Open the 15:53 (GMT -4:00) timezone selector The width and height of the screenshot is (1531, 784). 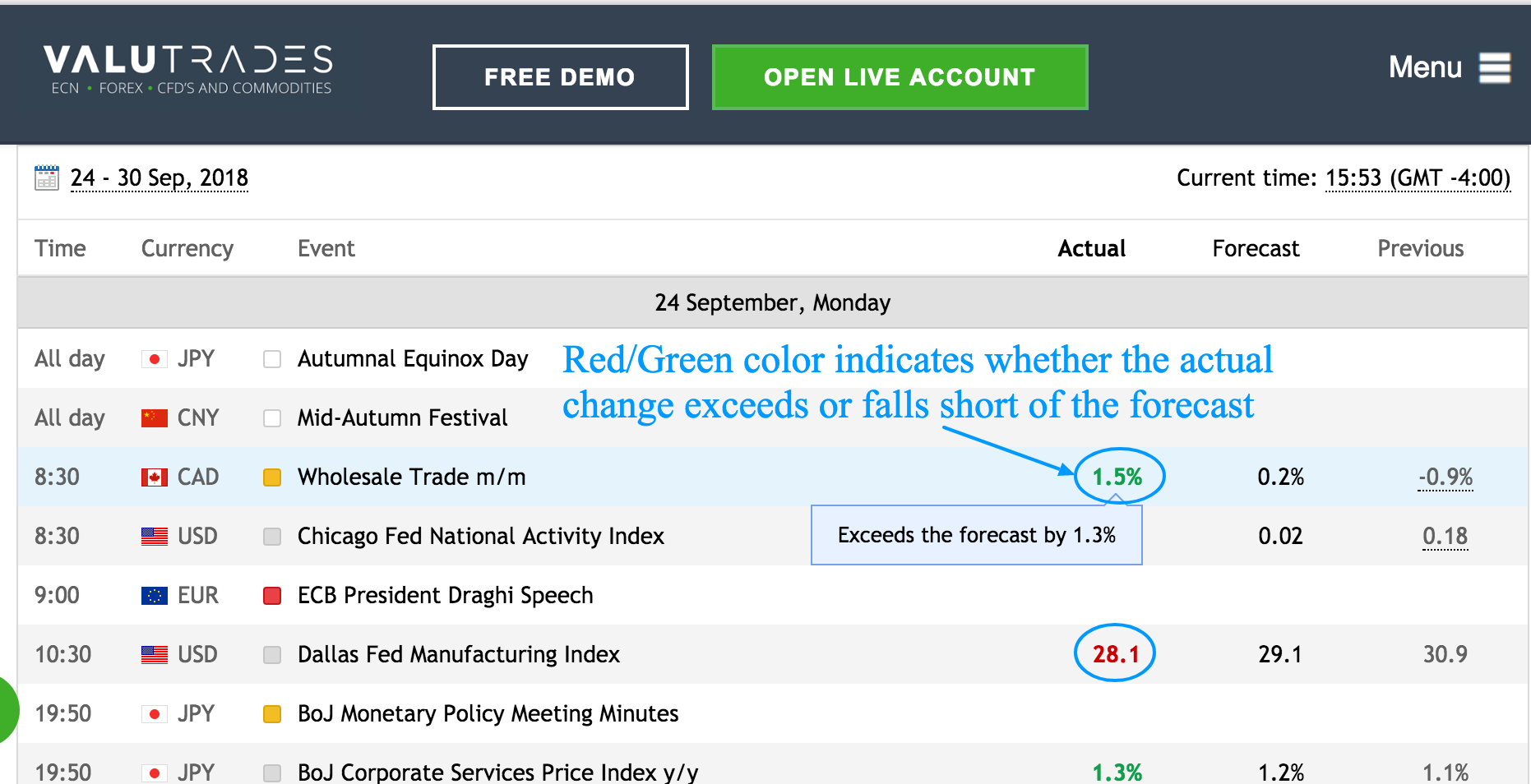[x=1418, y=178]
